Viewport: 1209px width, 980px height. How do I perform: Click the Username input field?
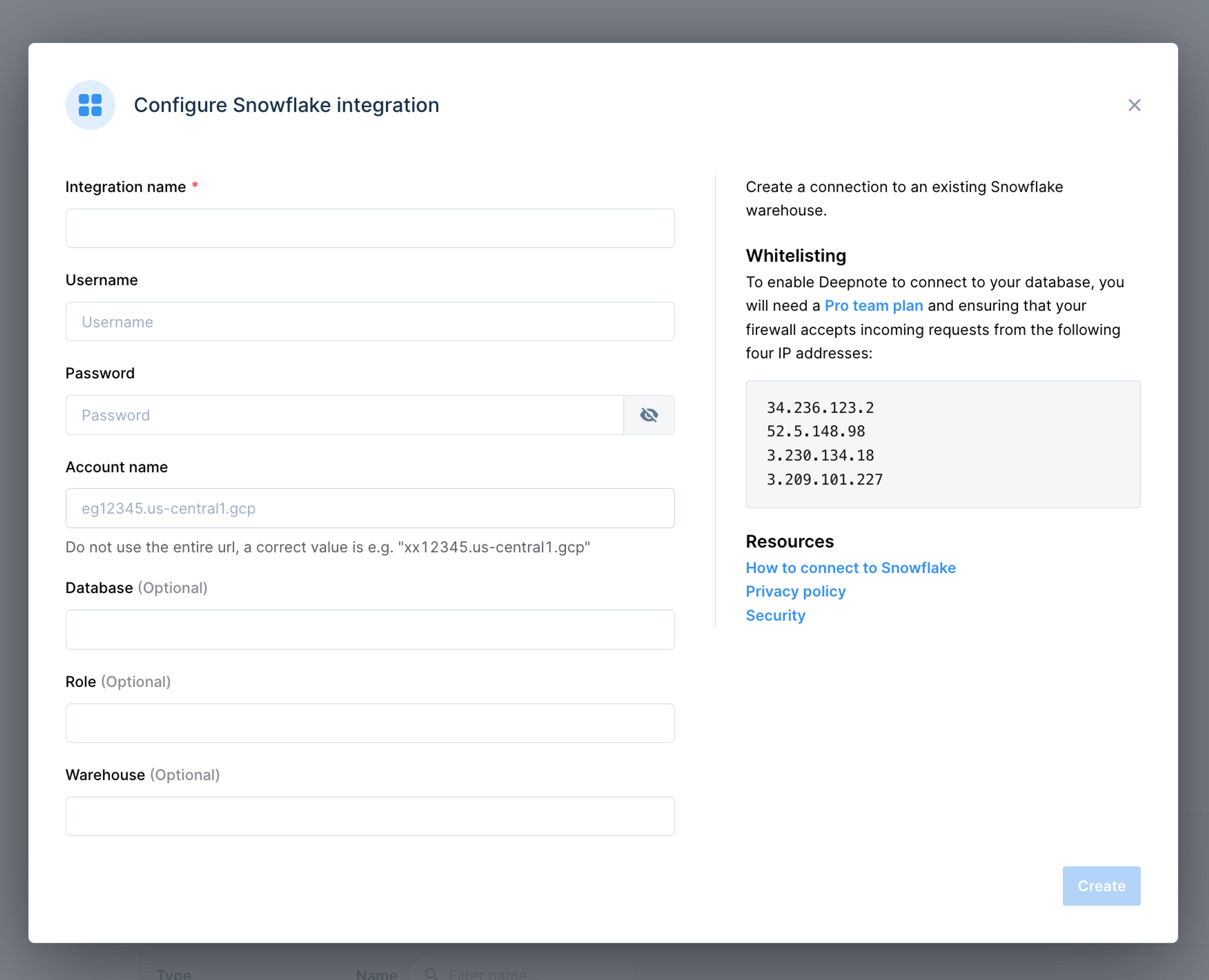point(370,322)
